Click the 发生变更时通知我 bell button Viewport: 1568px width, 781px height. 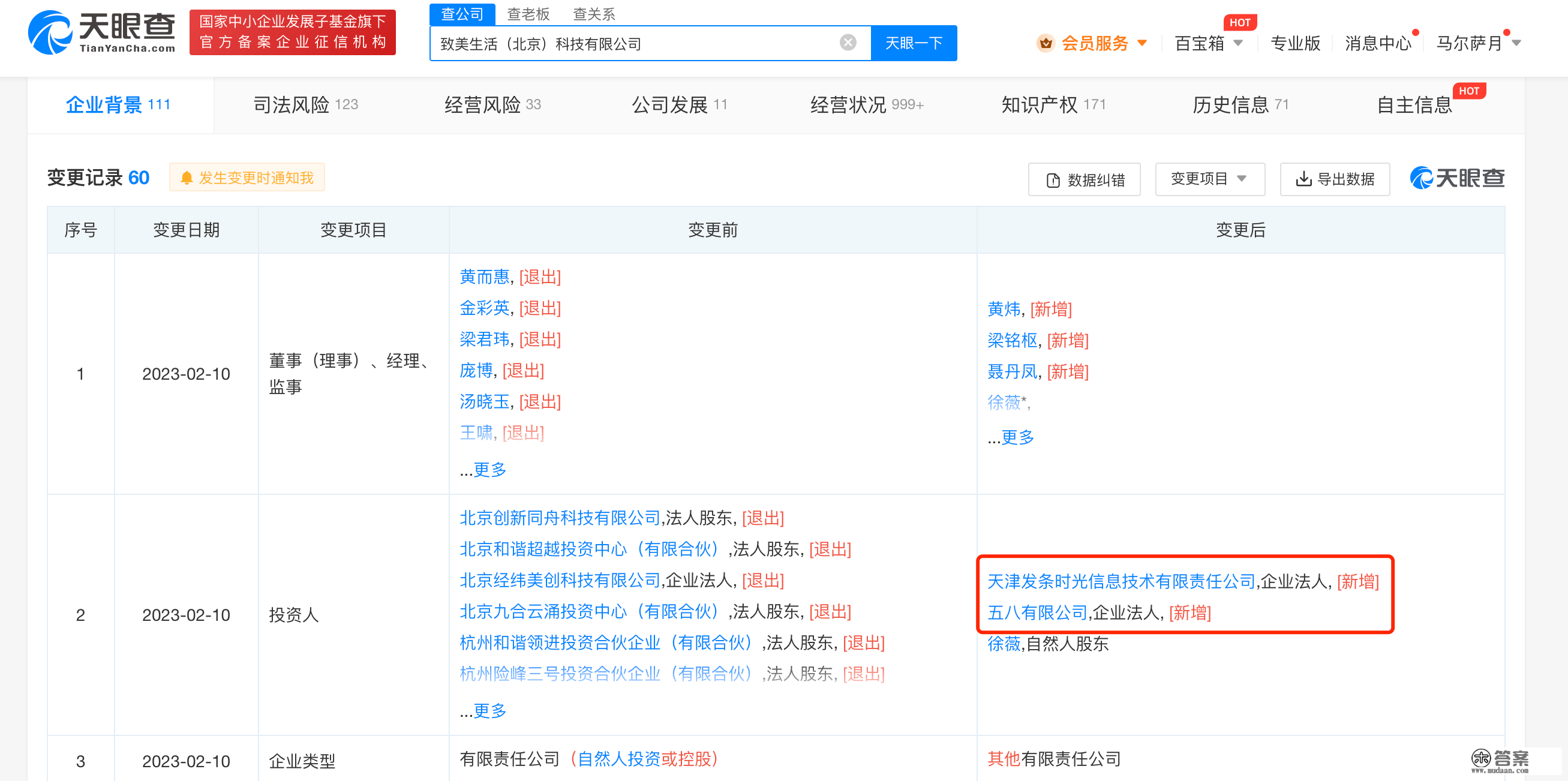tap(247, 177)
